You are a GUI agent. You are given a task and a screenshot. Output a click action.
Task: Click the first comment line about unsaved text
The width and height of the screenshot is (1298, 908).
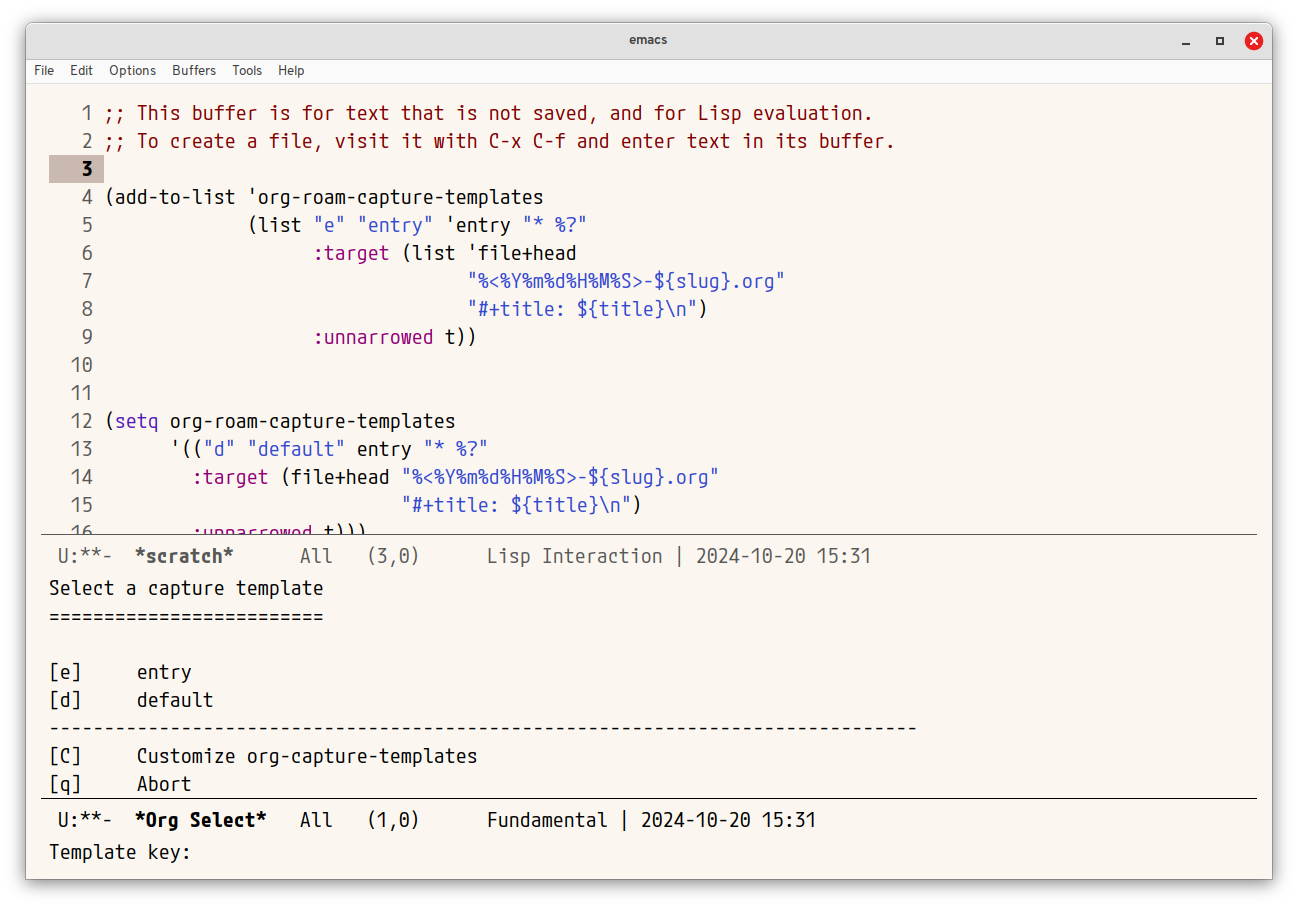[x=489, y=113]
